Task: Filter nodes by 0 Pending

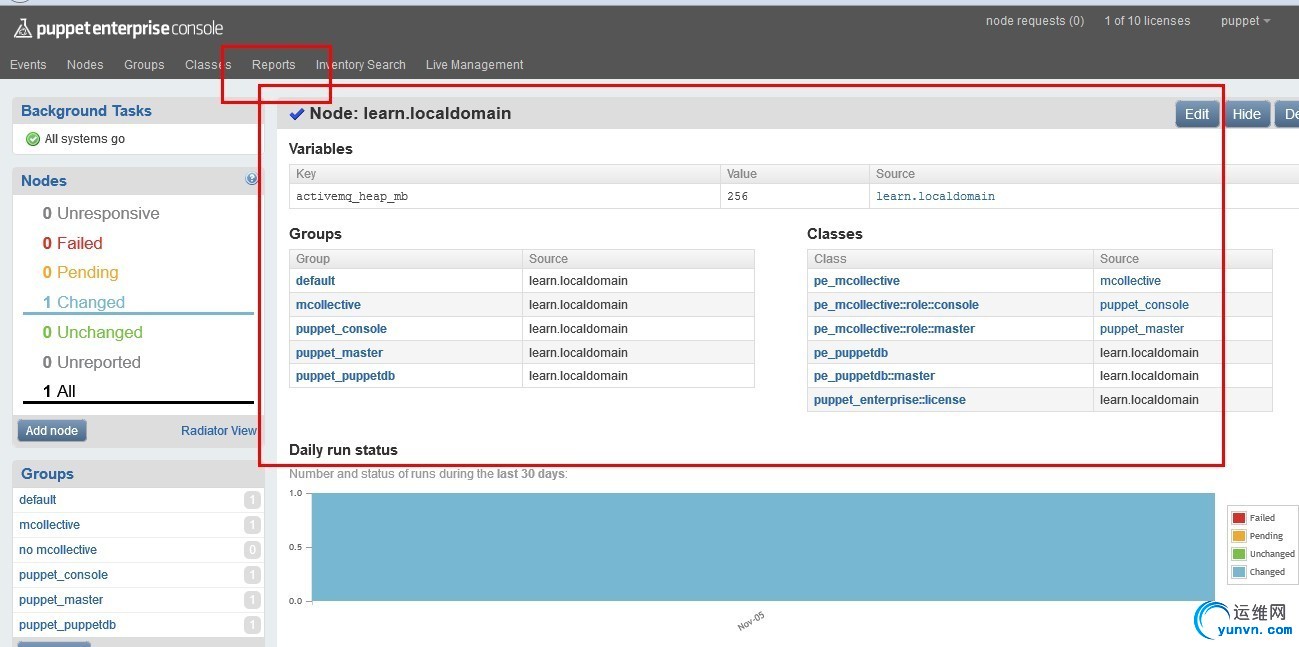Action: (80, 272)
